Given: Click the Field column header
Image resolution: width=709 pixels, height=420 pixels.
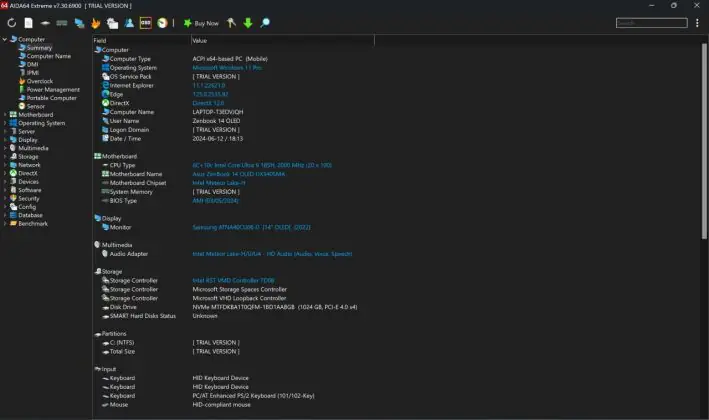Looking at the screenshot, I should coord(142,41).
